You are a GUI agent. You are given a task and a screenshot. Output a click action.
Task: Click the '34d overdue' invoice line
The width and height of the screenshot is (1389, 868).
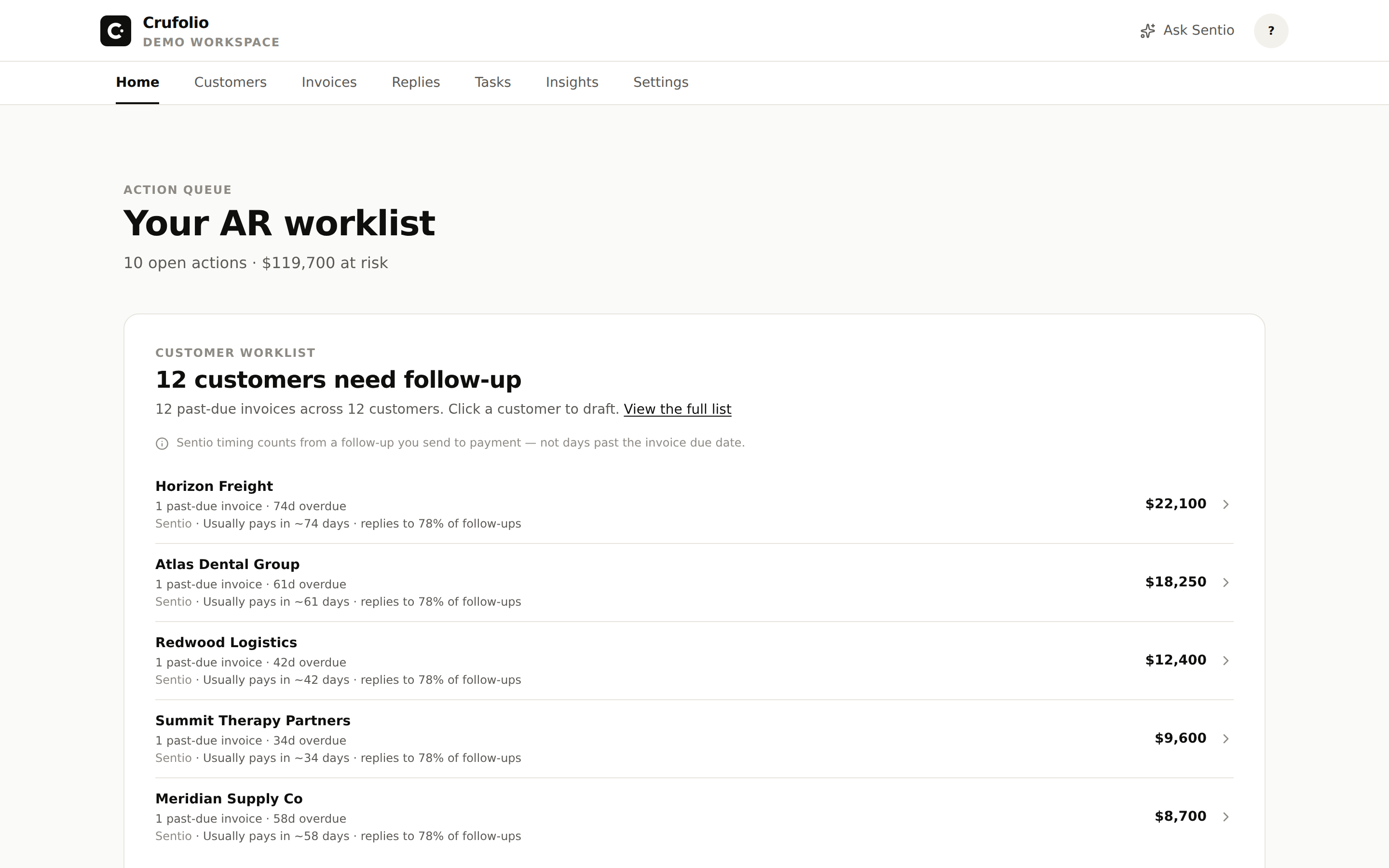(x=251, y=741)
